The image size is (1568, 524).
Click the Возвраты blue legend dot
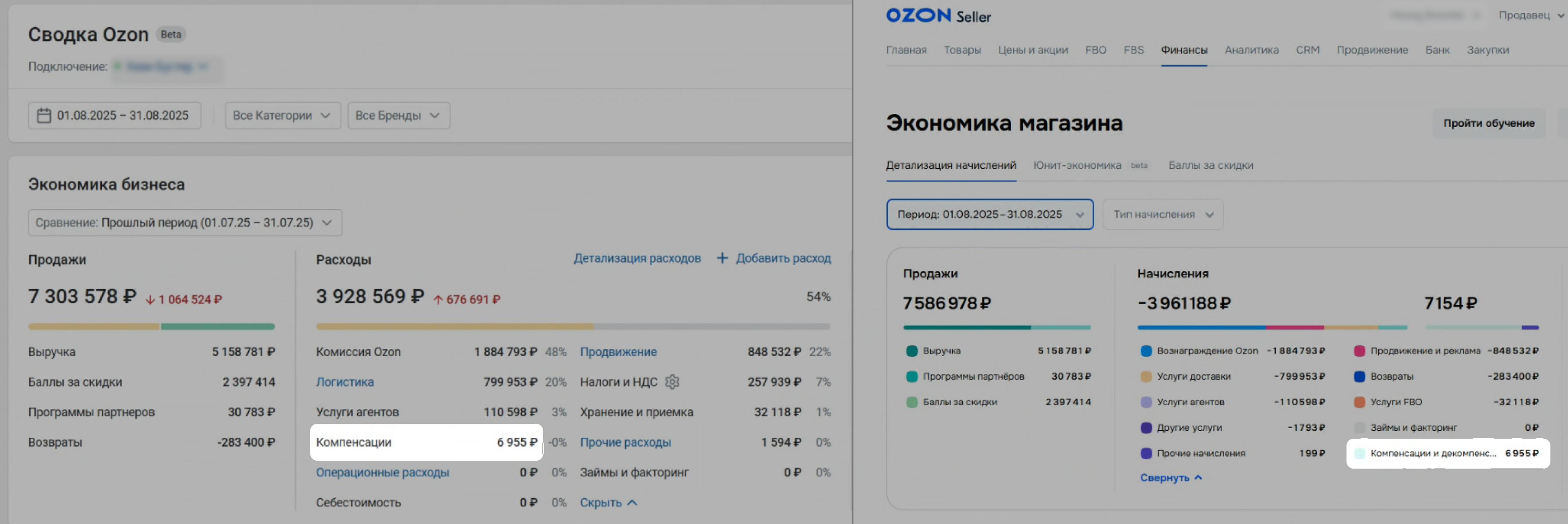(x=1359, y=376)
